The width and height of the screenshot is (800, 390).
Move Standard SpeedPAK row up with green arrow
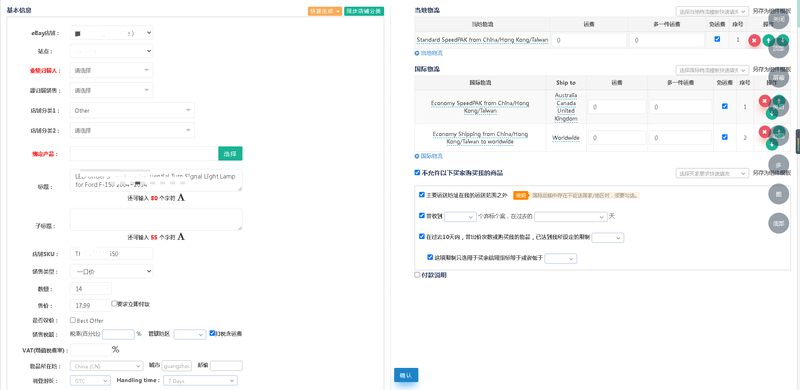pyautogui.click(x=769, y=40)
